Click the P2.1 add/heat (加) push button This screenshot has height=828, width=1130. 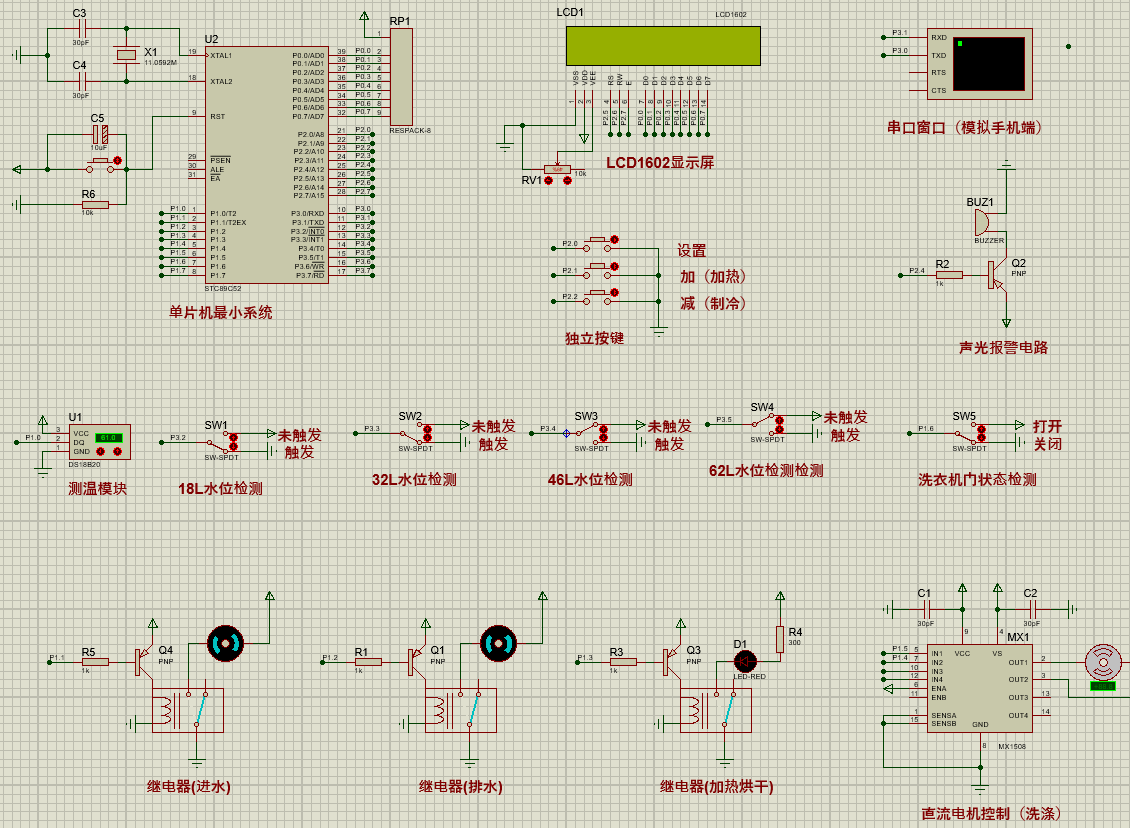(x=597, y=272)
